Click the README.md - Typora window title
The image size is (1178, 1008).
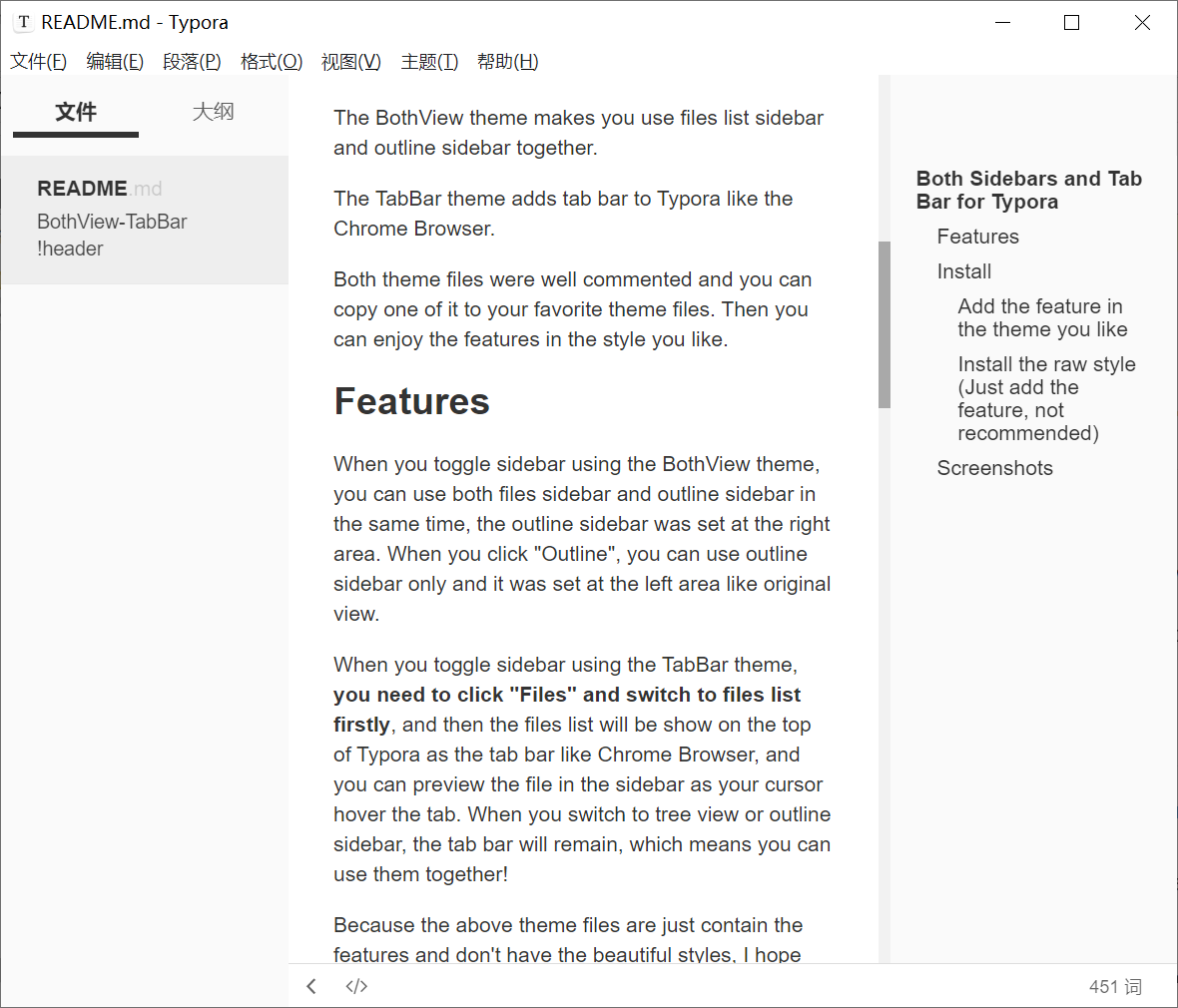(x=135, y=23)
